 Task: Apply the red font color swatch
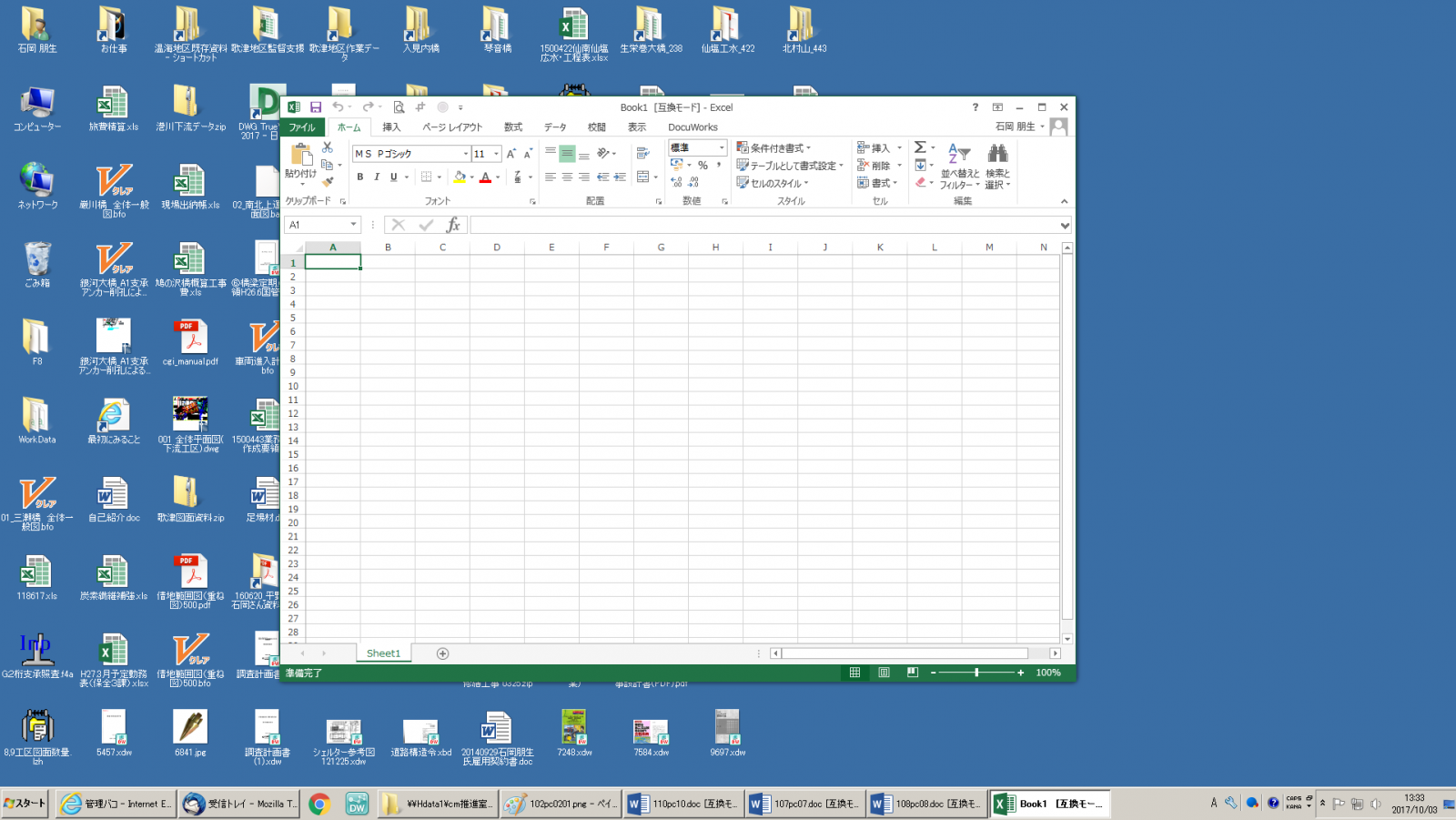pyautogui.click(x=486, y=177)
